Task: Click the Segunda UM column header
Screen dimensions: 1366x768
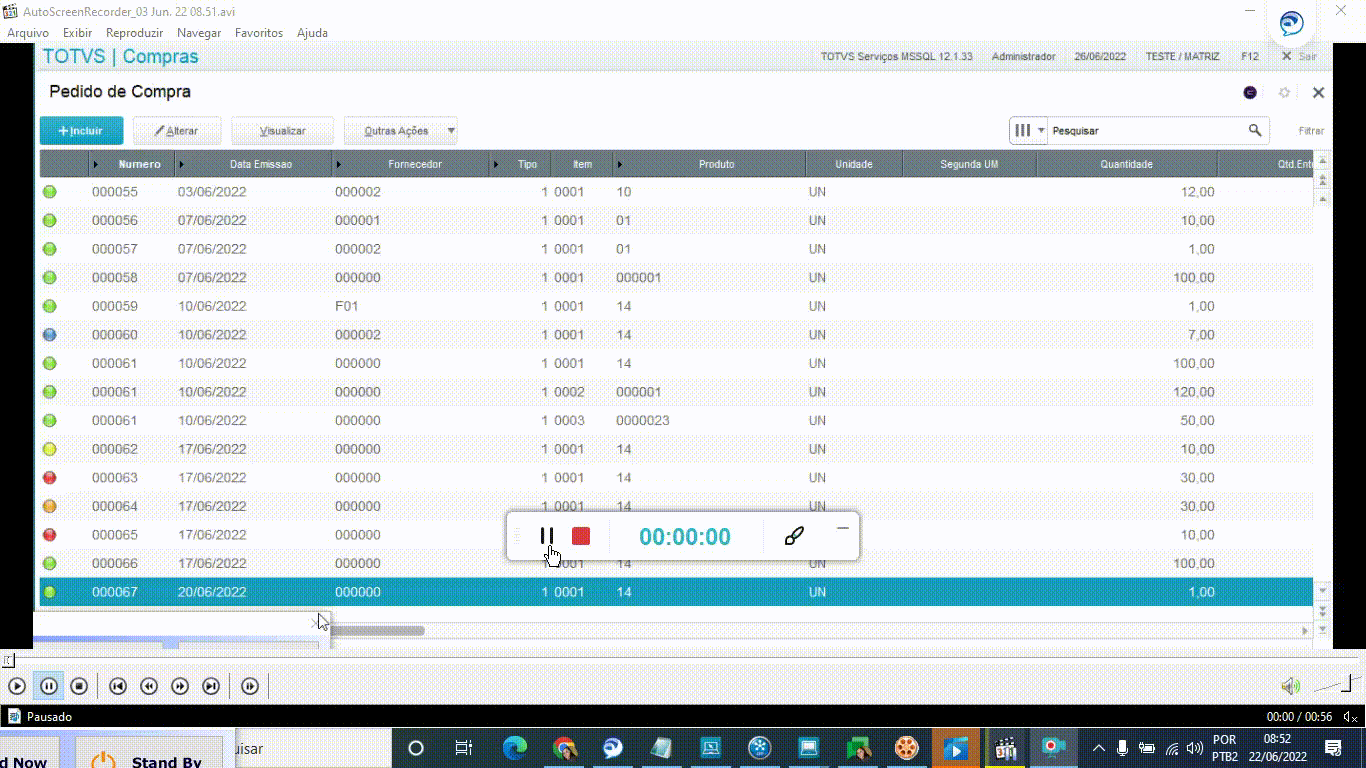Action: click(969, 164)
